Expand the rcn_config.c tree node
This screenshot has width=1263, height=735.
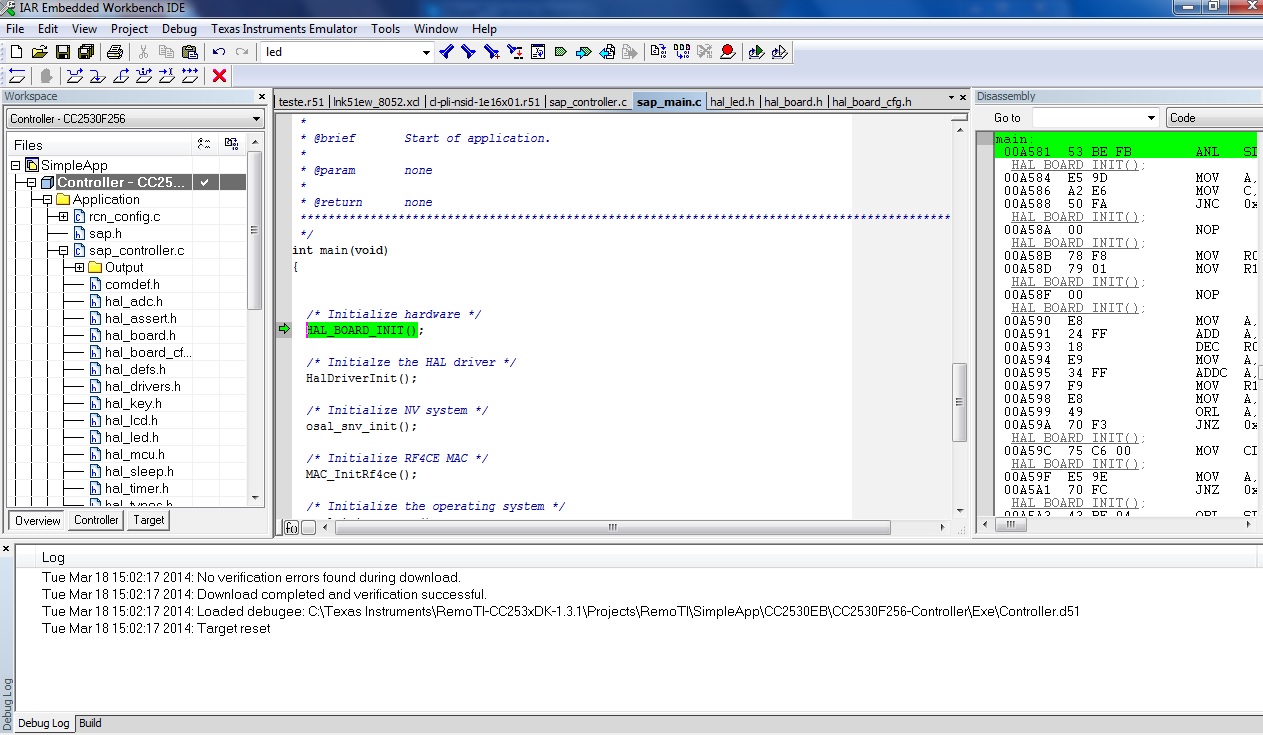[x=63, y=216]
